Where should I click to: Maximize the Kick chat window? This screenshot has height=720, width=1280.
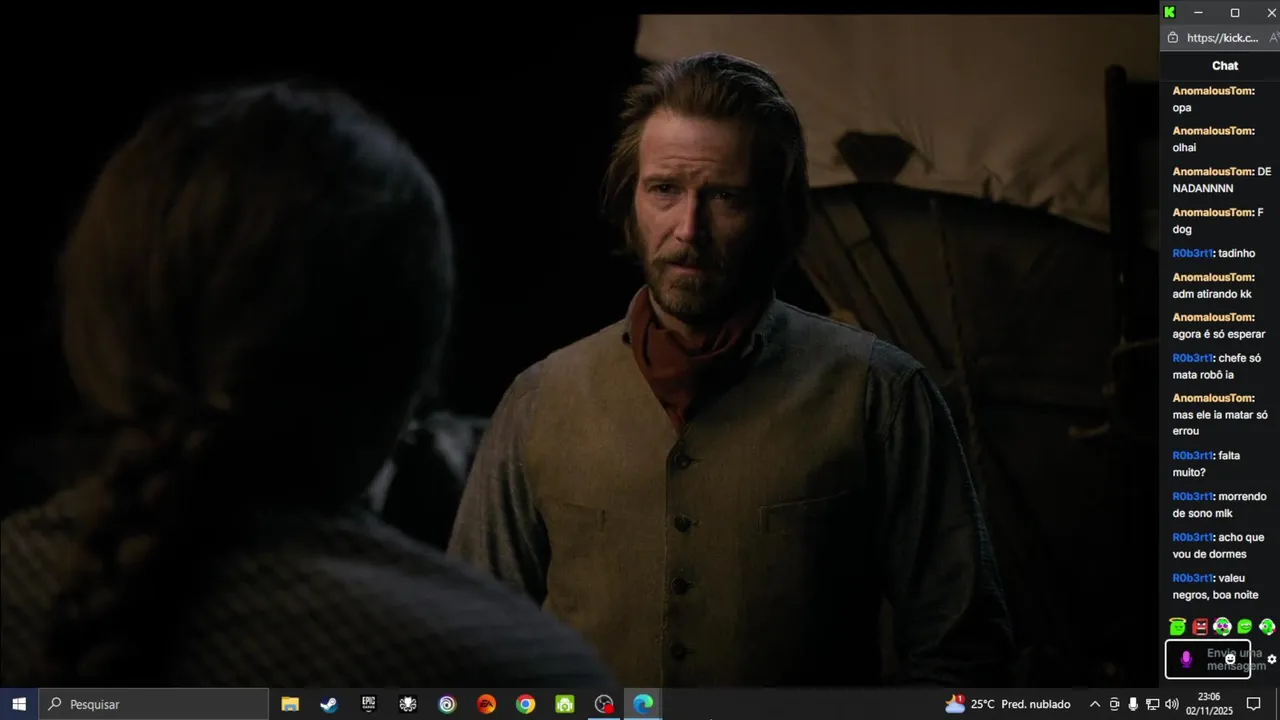click(x=1235, y=12)
